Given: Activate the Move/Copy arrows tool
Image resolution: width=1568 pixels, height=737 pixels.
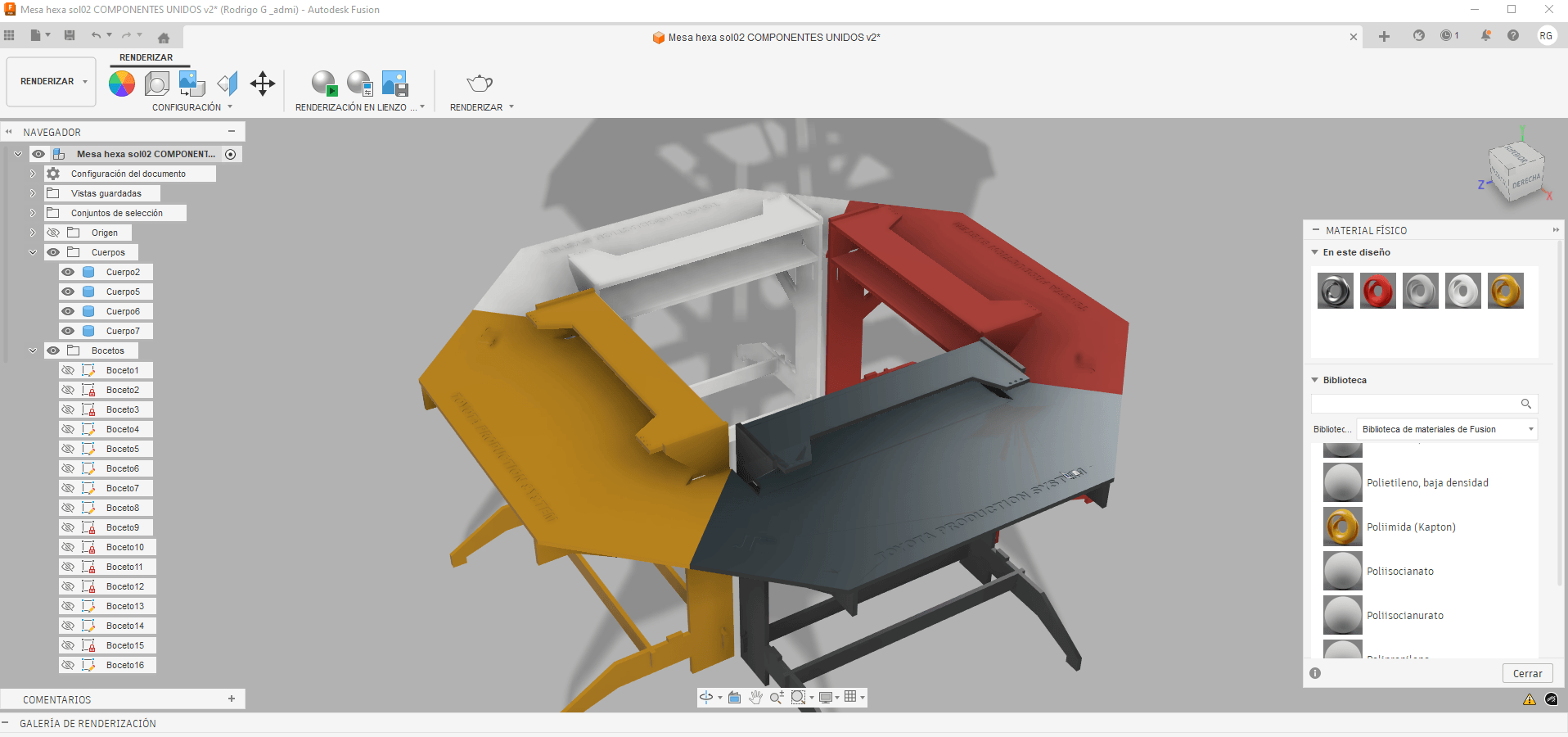Looking at the screenshot, I should pos(263,84).
